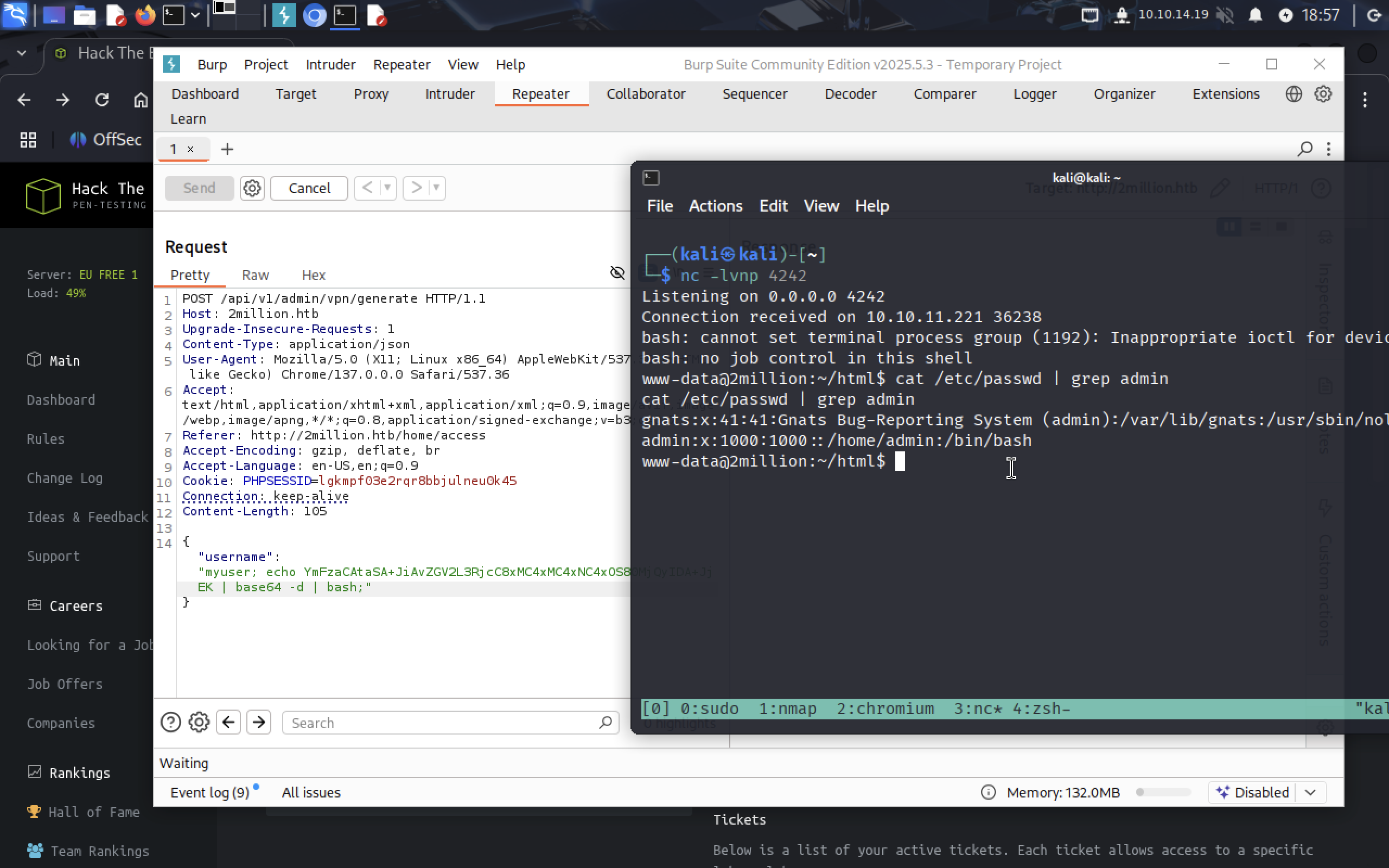Open the Decoder tab in Burp
Viewport: 1389px width, 868px height.
point(850,93)
